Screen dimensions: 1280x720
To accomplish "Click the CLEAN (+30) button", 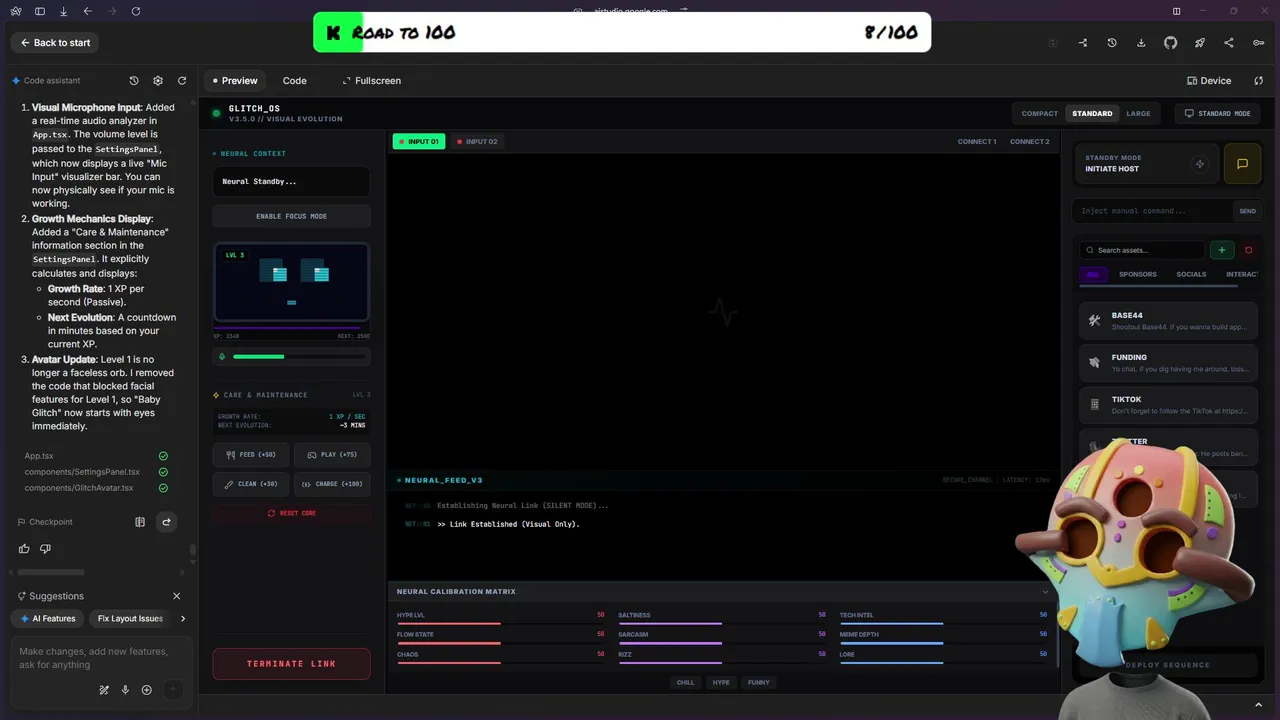I will (251, 484).
